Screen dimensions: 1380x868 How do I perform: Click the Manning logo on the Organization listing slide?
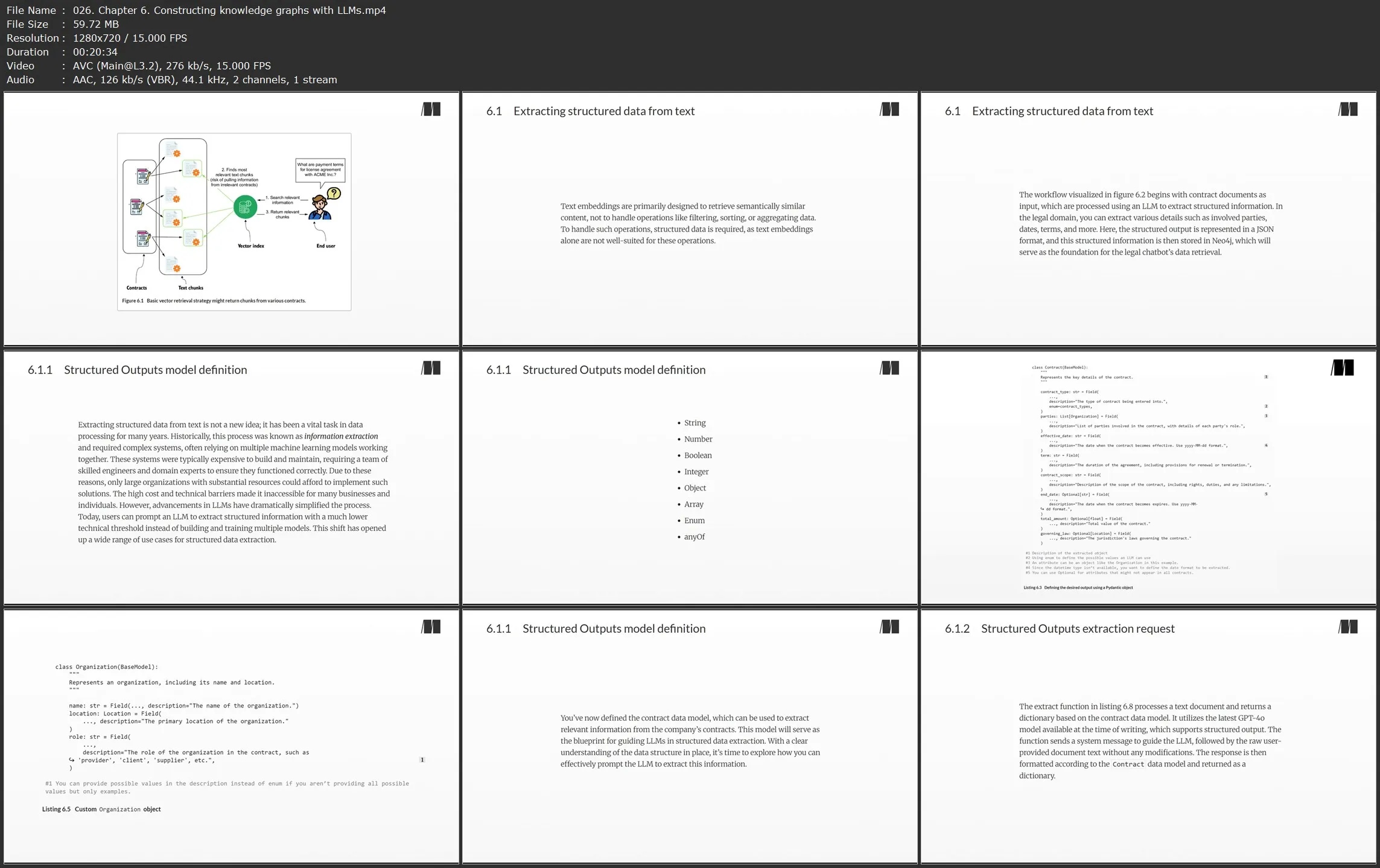[x=431, y=627]
